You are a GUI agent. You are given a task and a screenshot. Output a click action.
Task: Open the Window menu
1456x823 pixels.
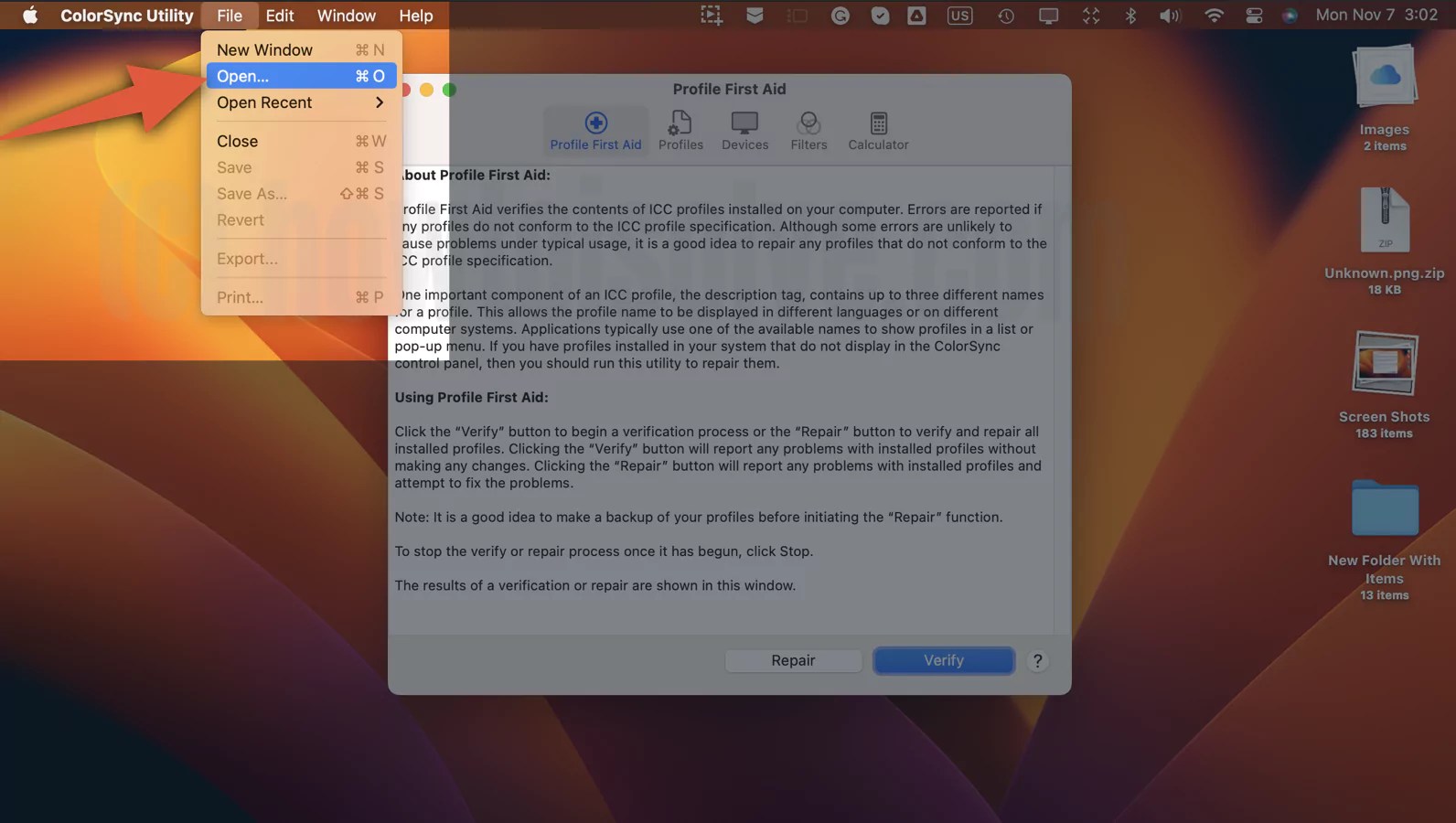(x=346, y=15)
